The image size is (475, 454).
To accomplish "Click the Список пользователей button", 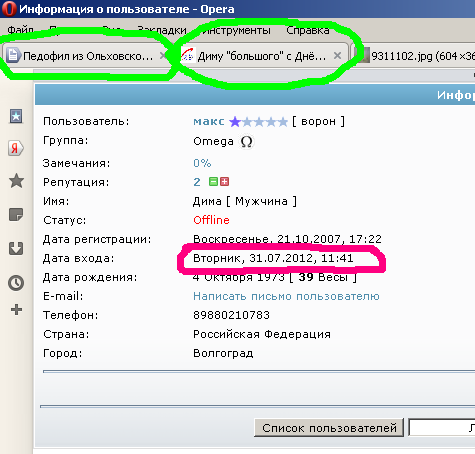I will point(329,428).
